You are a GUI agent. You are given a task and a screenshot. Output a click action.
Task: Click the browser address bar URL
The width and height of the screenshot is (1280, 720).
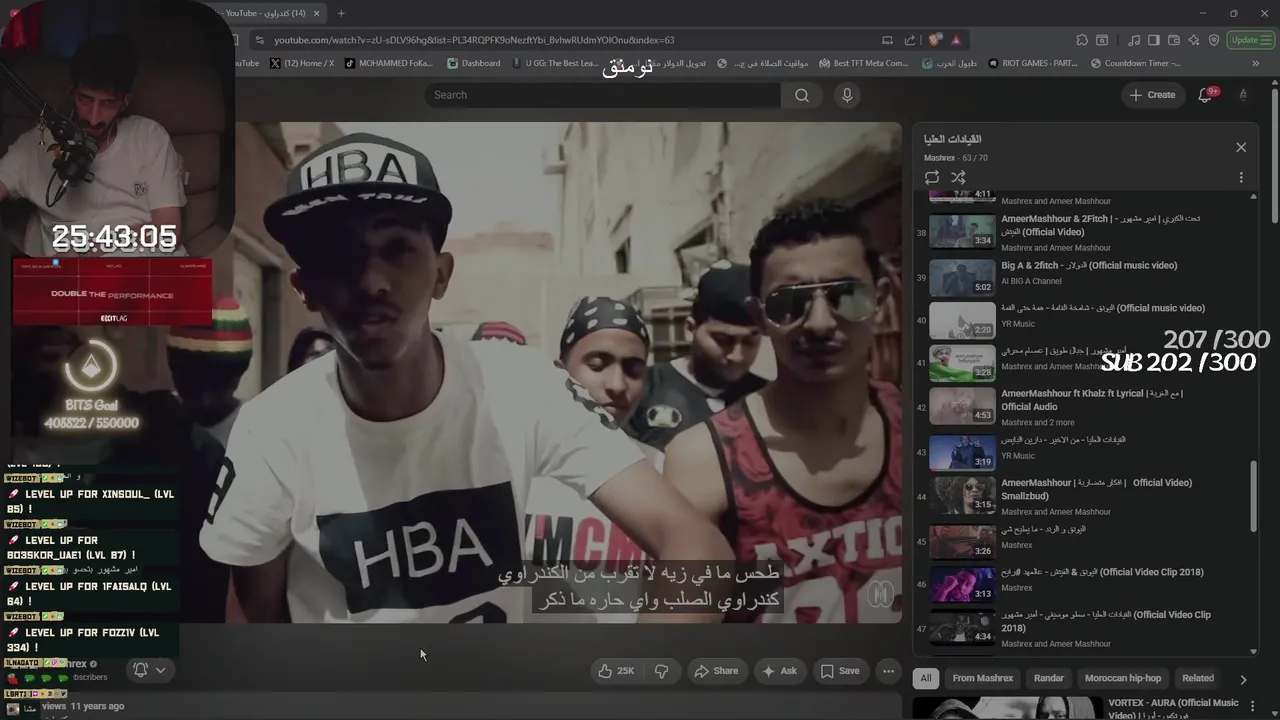(x=474, y=40)
